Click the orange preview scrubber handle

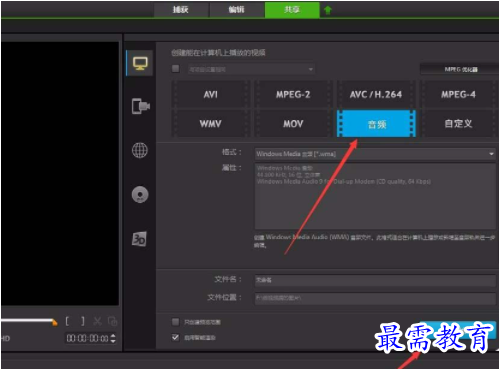[x=54, y=322]
